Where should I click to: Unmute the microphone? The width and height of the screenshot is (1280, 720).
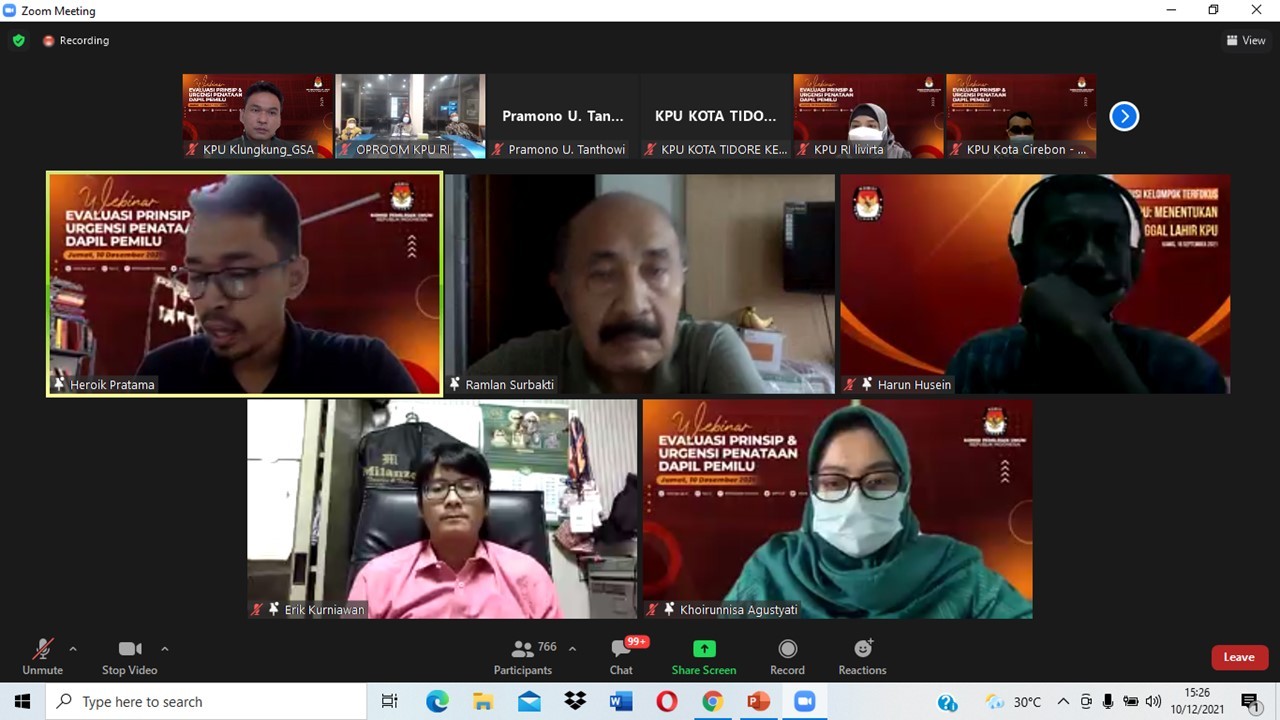(x=42, y=657)
